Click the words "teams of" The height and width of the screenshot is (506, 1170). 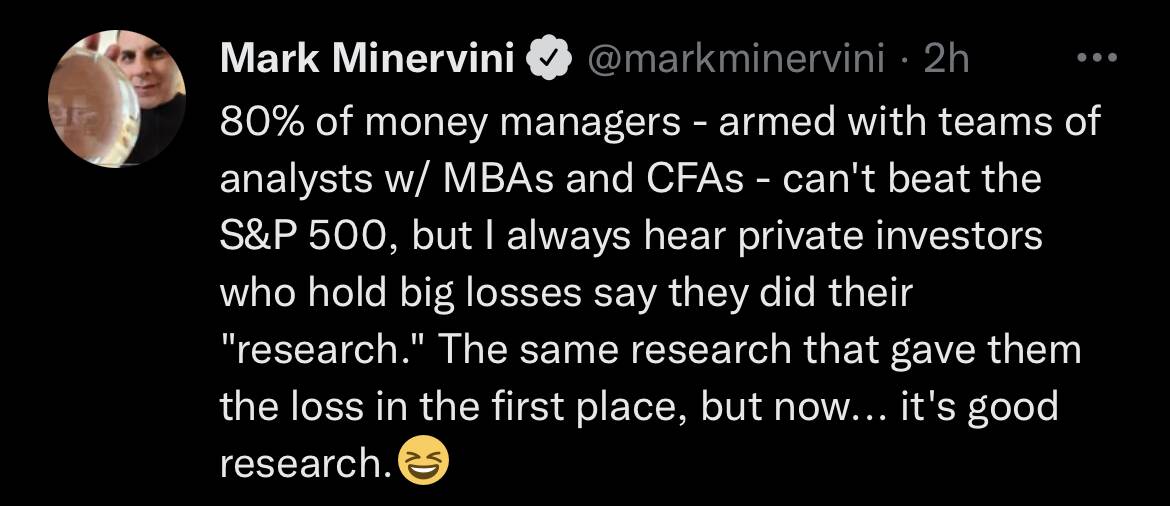pyautogui.click(x=1025, y=122)
